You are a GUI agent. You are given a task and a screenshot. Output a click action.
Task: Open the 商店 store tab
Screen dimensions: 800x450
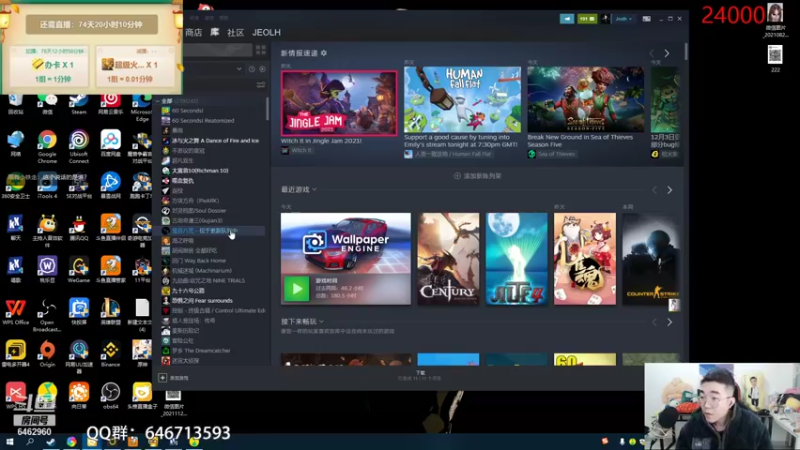[x=194, y=33]
